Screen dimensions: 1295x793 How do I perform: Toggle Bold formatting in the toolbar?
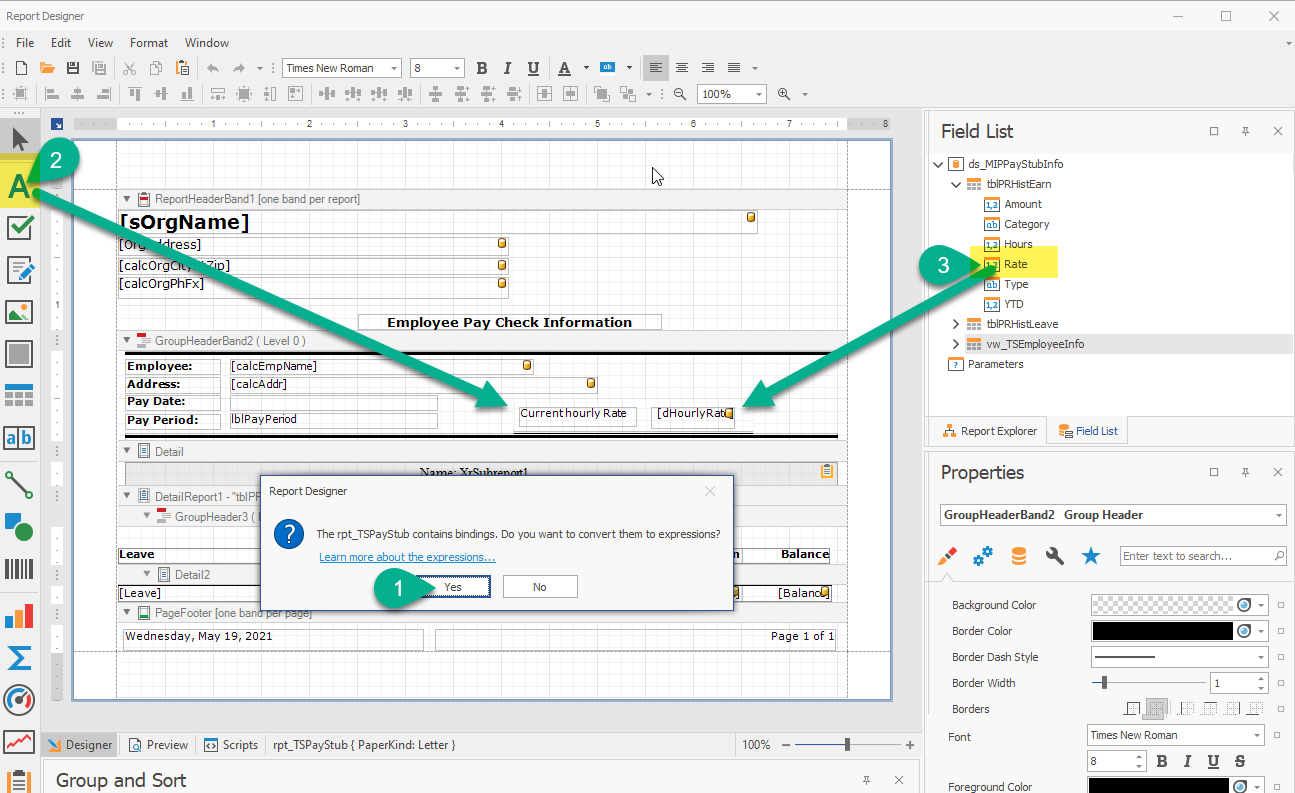482,68
